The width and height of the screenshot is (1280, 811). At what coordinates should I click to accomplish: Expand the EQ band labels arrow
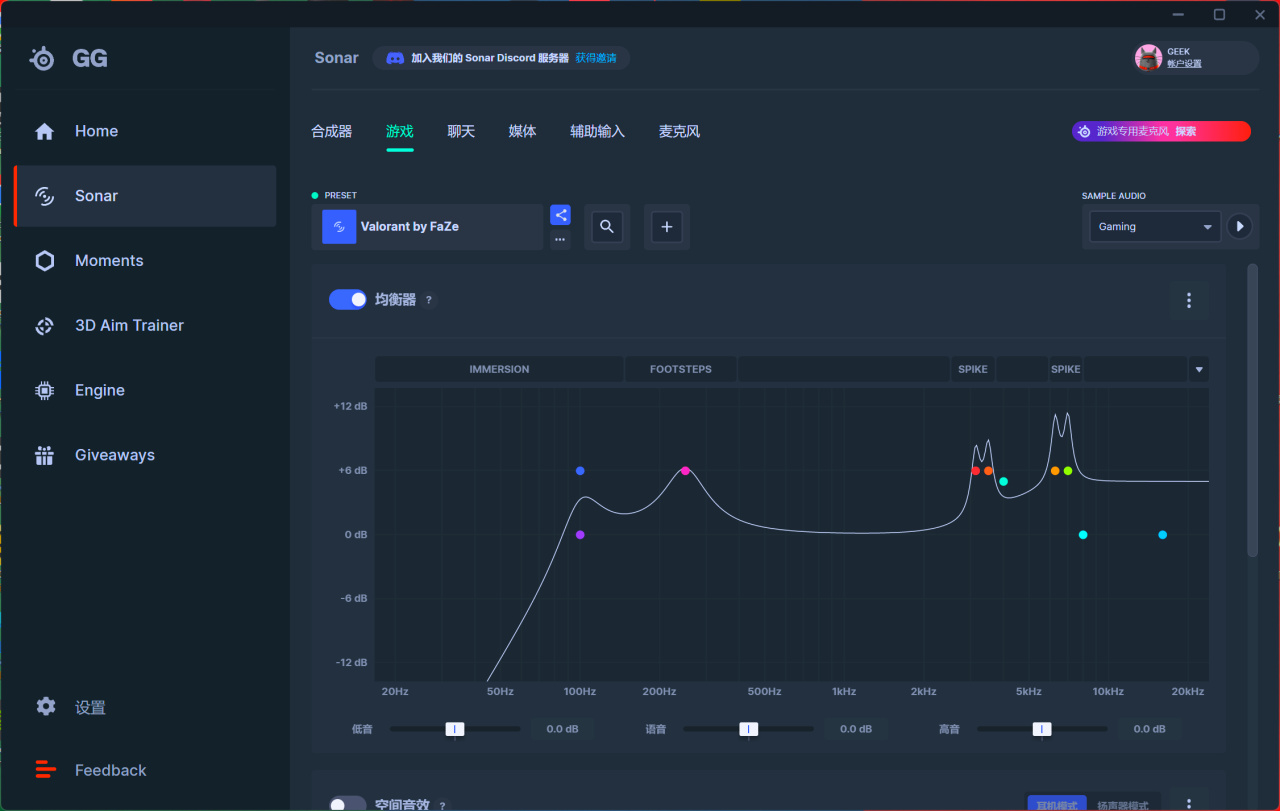click(1199, 370)
